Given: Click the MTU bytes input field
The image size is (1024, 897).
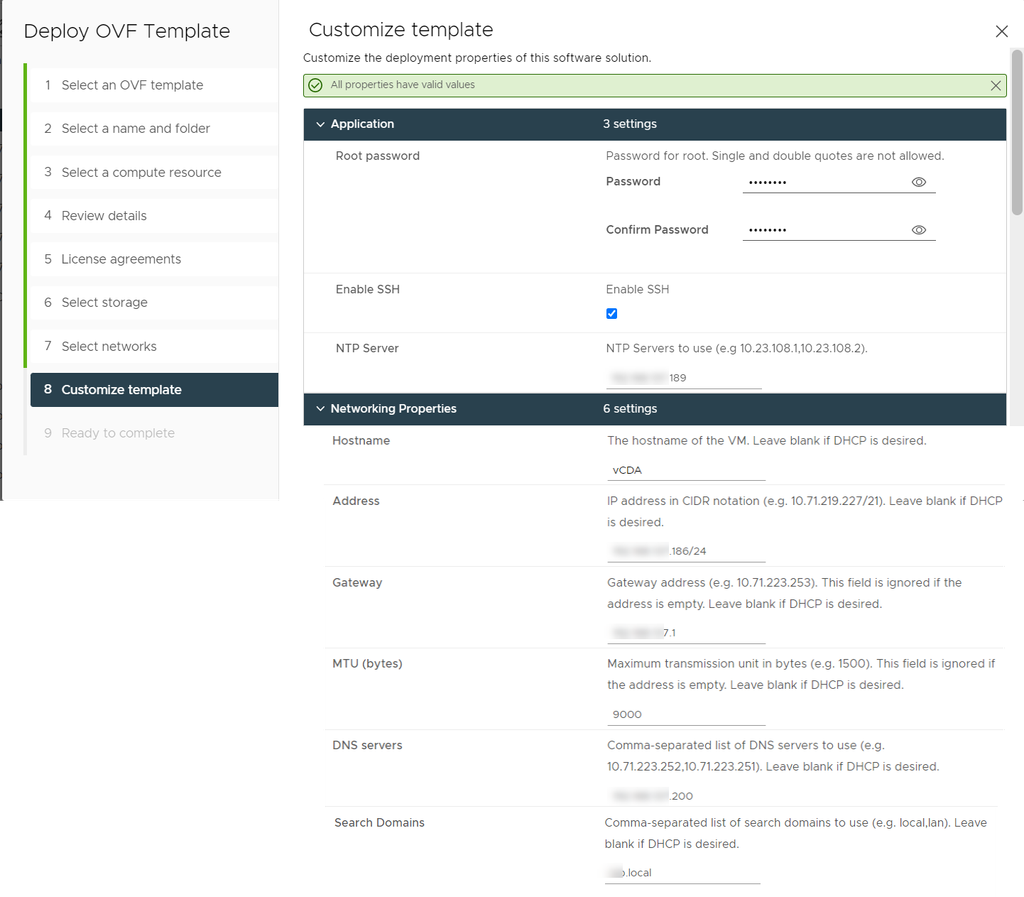Looking at the screenshot, I should tap(685, 714).
